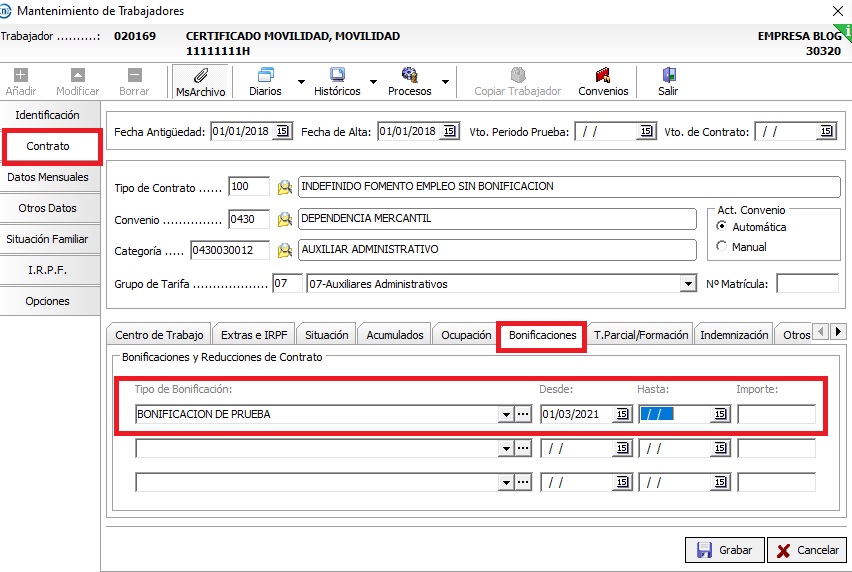Image resolution: width=852 pixels, height=572 pixels.
Task: Open the Históricos toolbar icon
Action: click(x=337, y=74)
